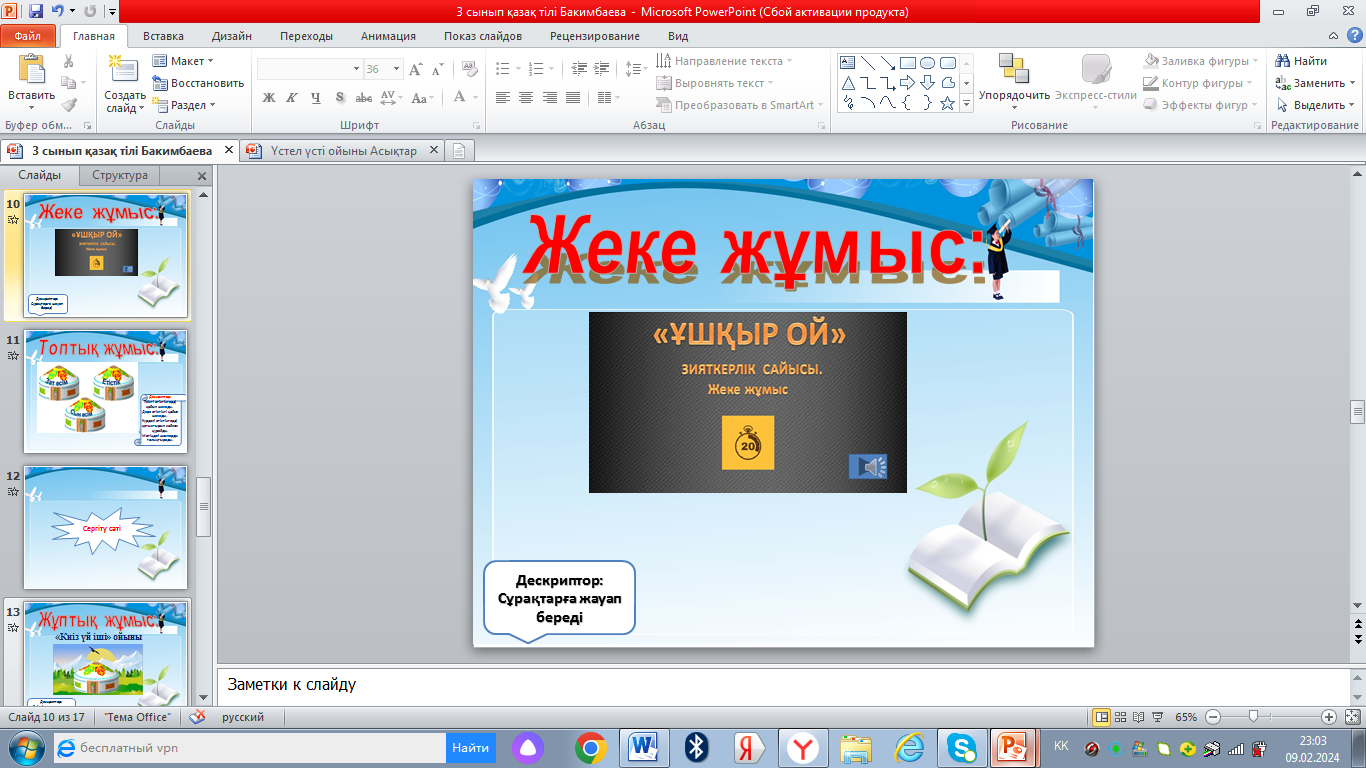The image size is (1366, 768).
Task: Toggle italic (К) formatting
Action: pyautogui.click(x=292, y=98)
